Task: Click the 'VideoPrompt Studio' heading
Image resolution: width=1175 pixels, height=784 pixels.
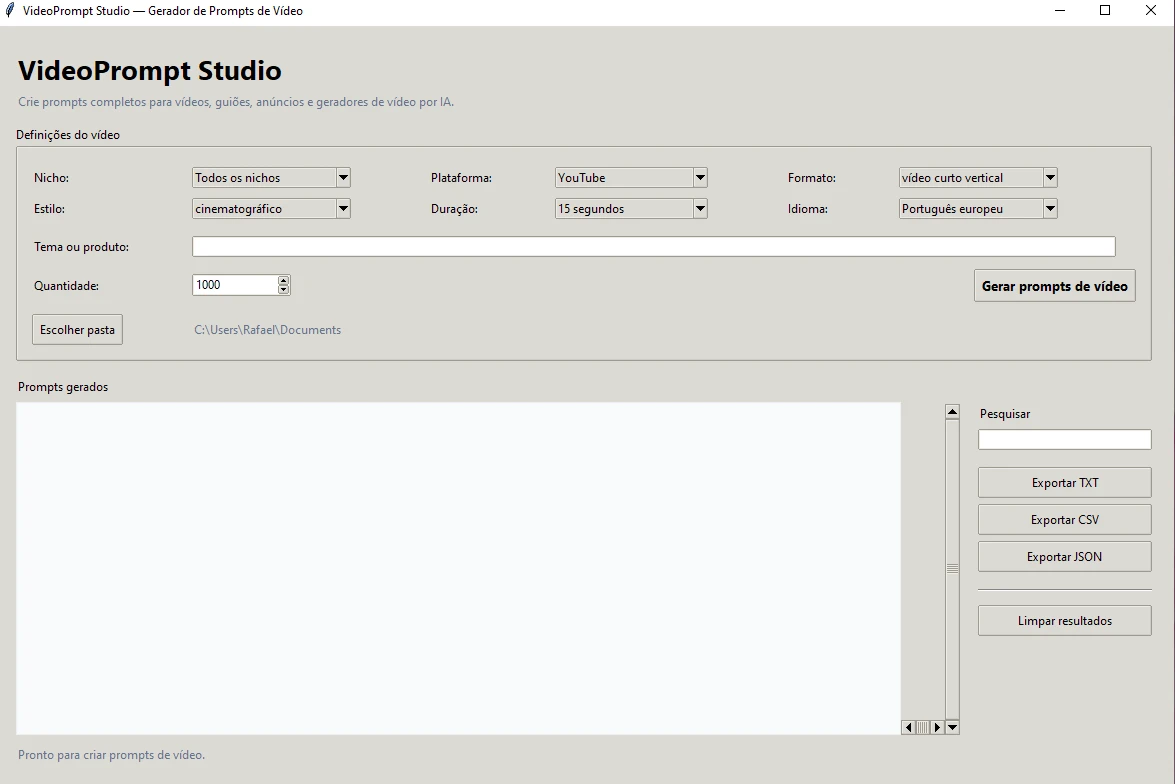Action: pyautogui.click(x=150, y=70)
